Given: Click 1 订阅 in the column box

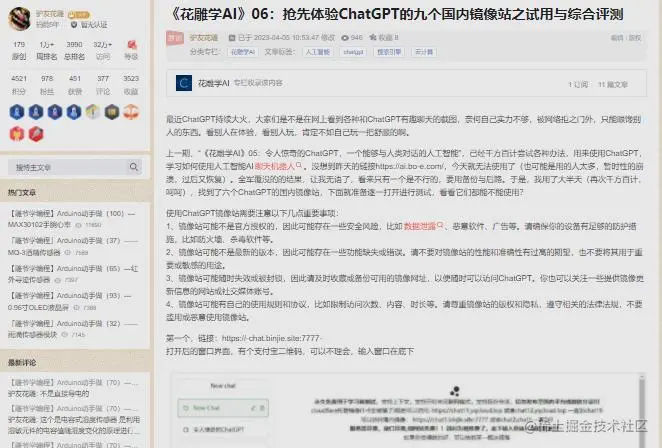Looking at the screenshot, I should (x=578, y=84).
